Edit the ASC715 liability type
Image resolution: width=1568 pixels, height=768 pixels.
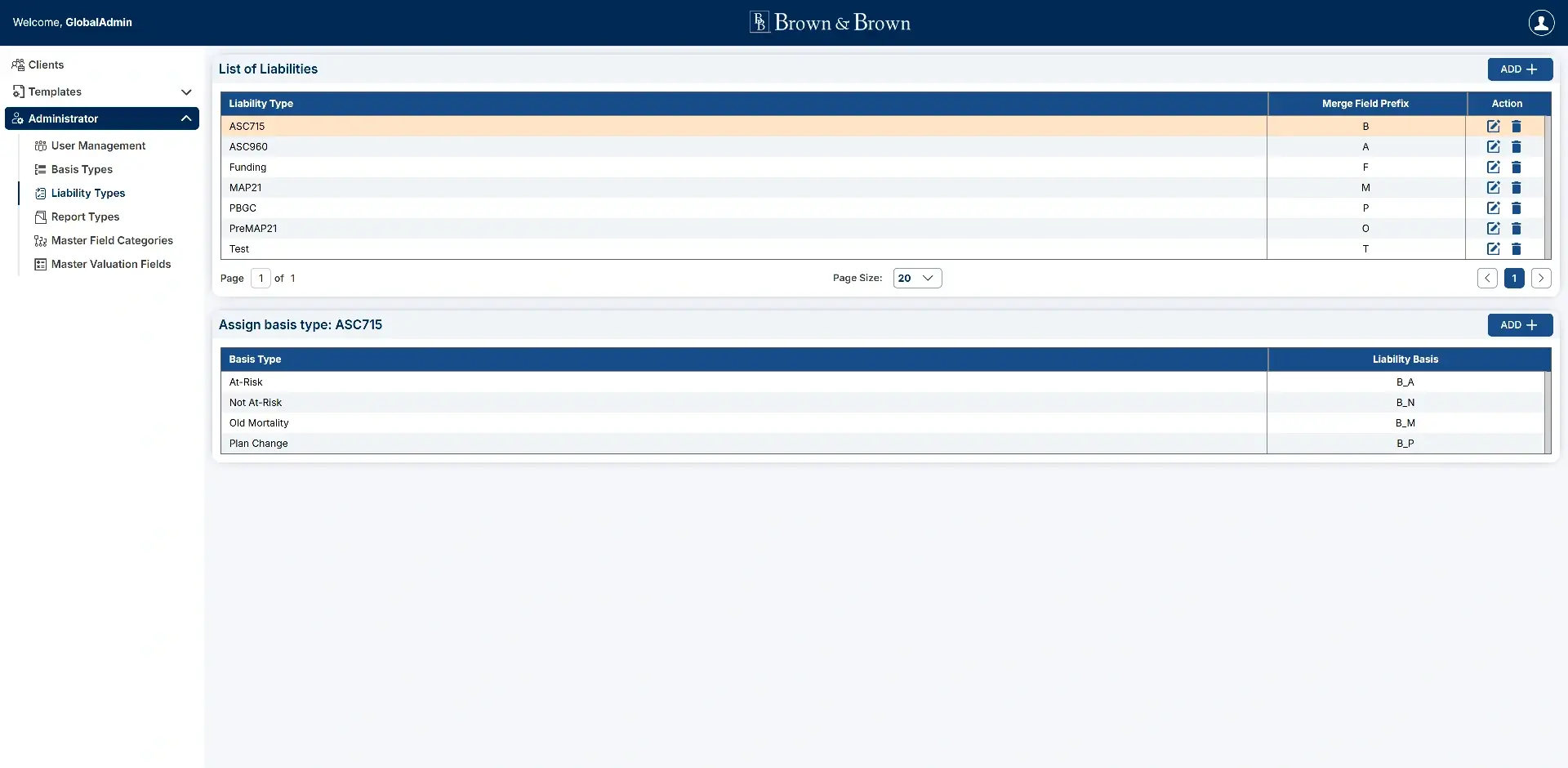click(1494, 126)
